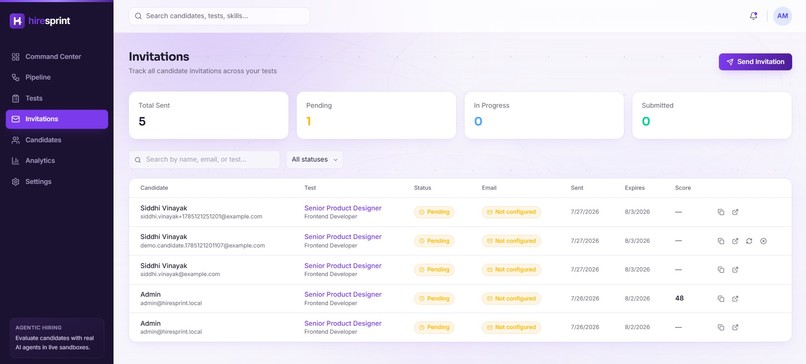Copy invite link for siddhi.vinayak@example.com row
The image size is (806, 364).
[721, 269]
